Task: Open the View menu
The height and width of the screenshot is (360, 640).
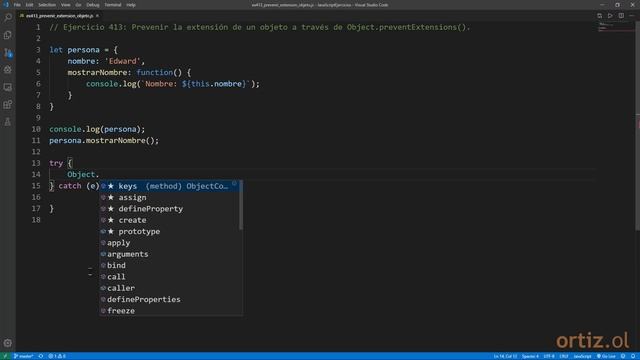Action: [65, 5]
